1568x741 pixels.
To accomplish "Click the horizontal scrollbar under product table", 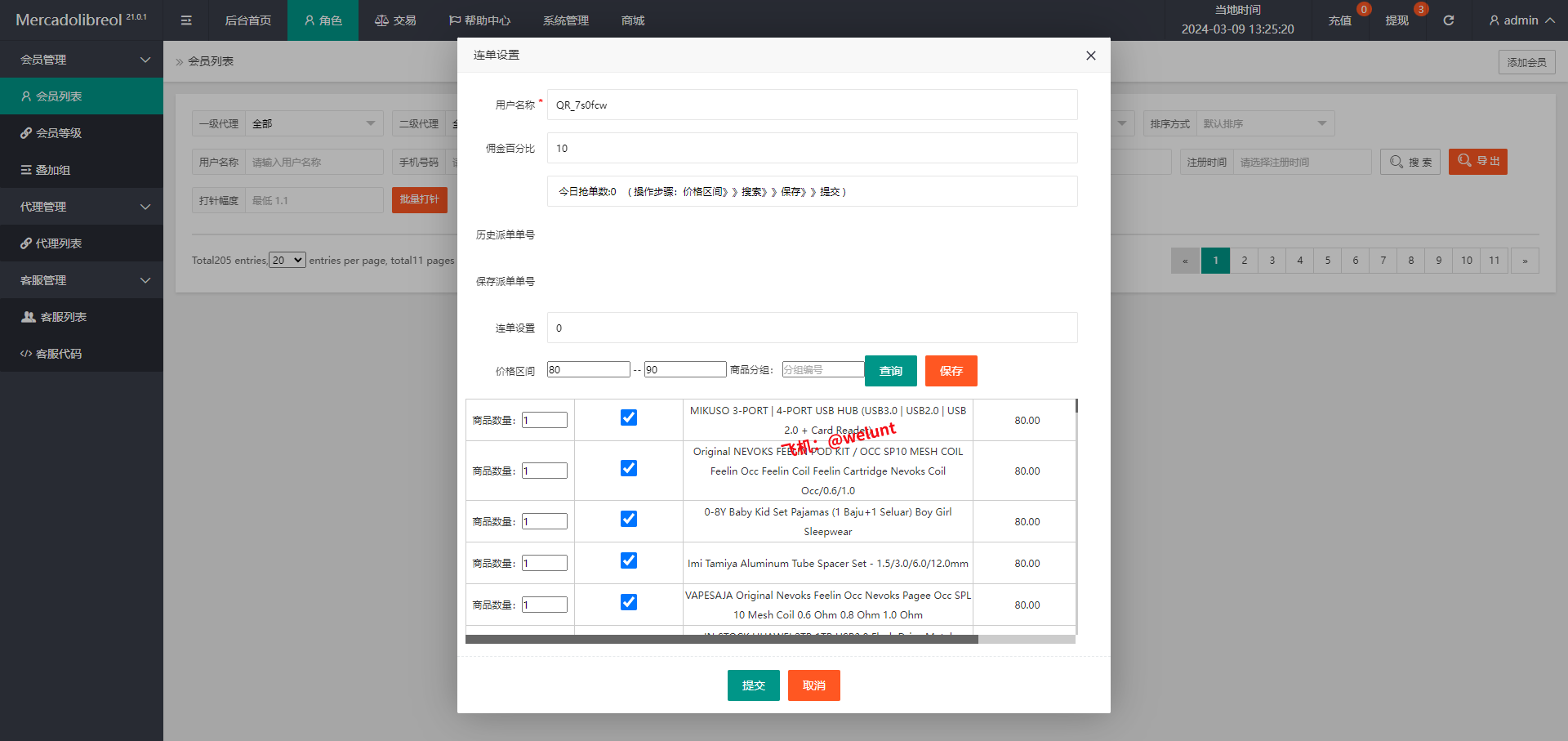I will (x=722, y=640).
